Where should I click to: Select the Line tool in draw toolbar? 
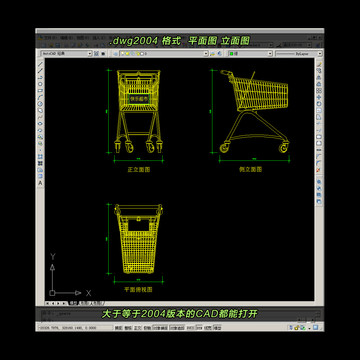click(x=40, y=63)
